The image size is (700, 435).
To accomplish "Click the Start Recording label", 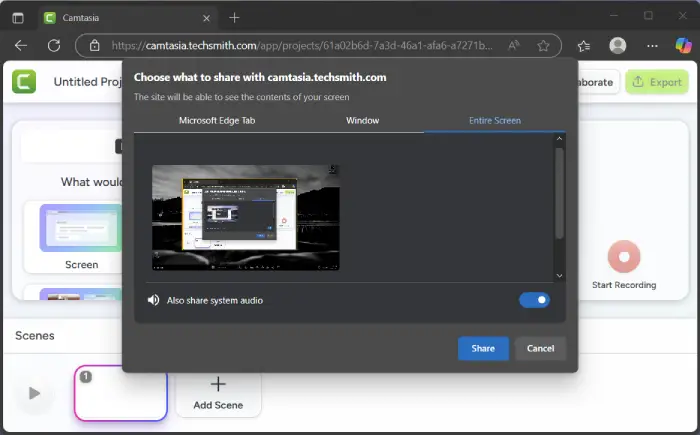I will tap(624, 285).
